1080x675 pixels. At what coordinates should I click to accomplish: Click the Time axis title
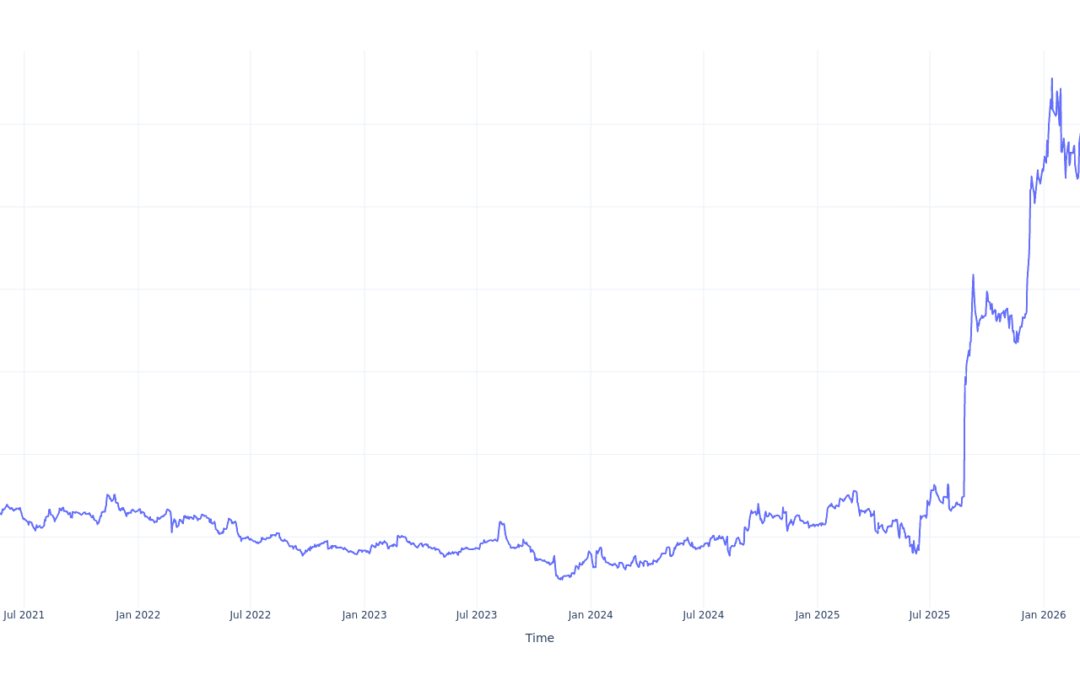(540, 638)
